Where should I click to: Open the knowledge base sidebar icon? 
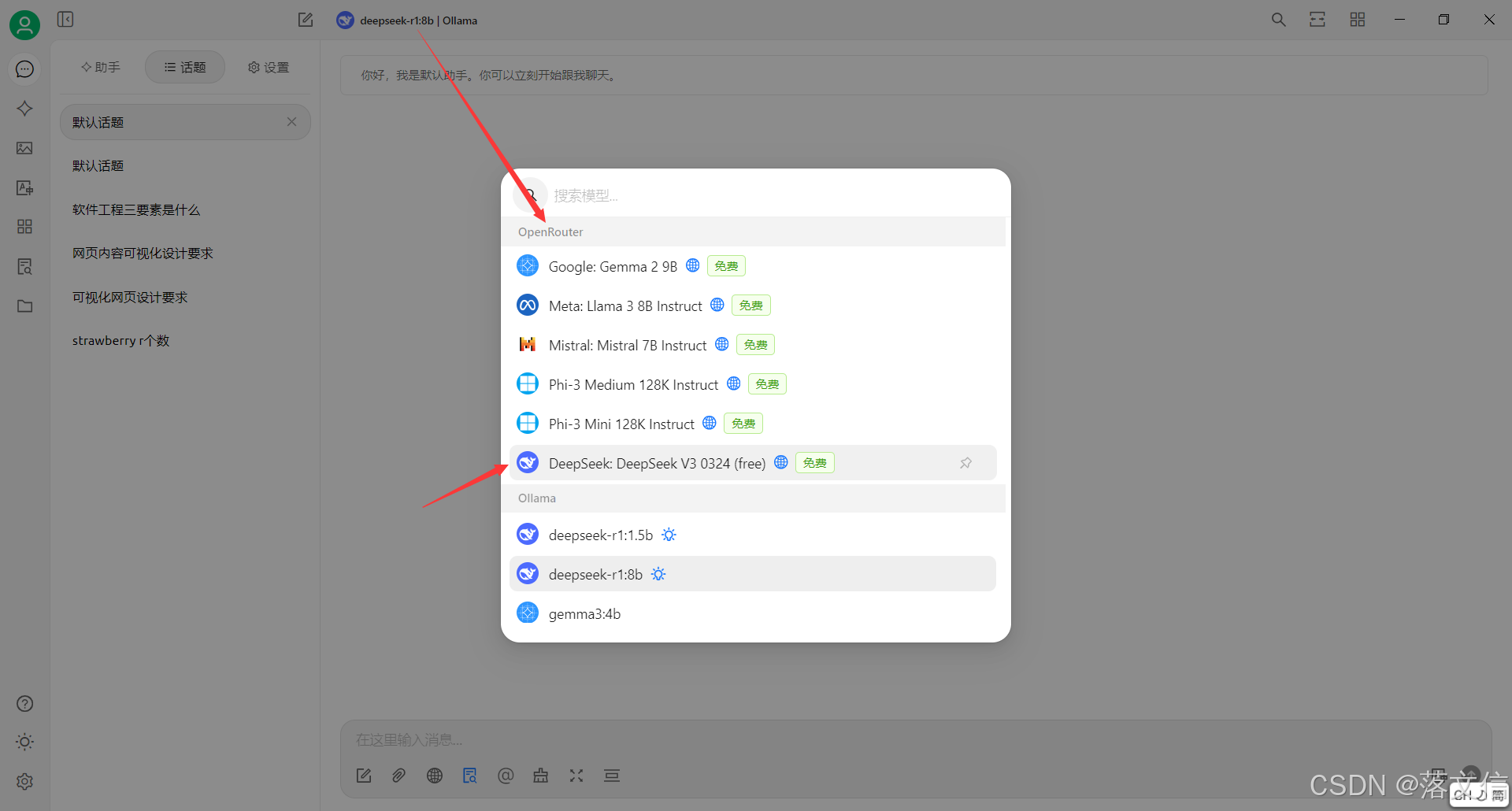coord(24,266)
